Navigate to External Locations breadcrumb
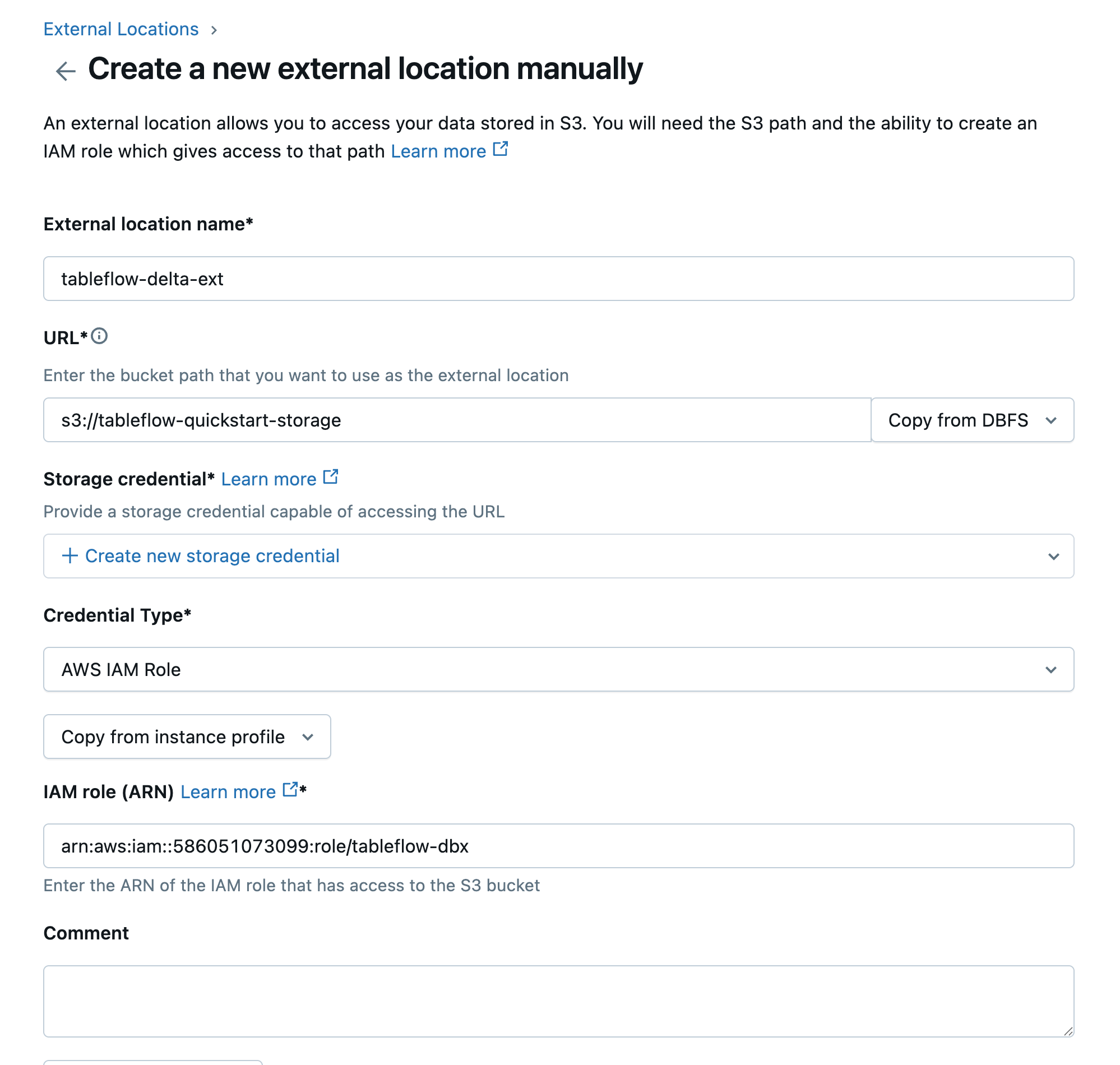 click(x=121, y=29)
